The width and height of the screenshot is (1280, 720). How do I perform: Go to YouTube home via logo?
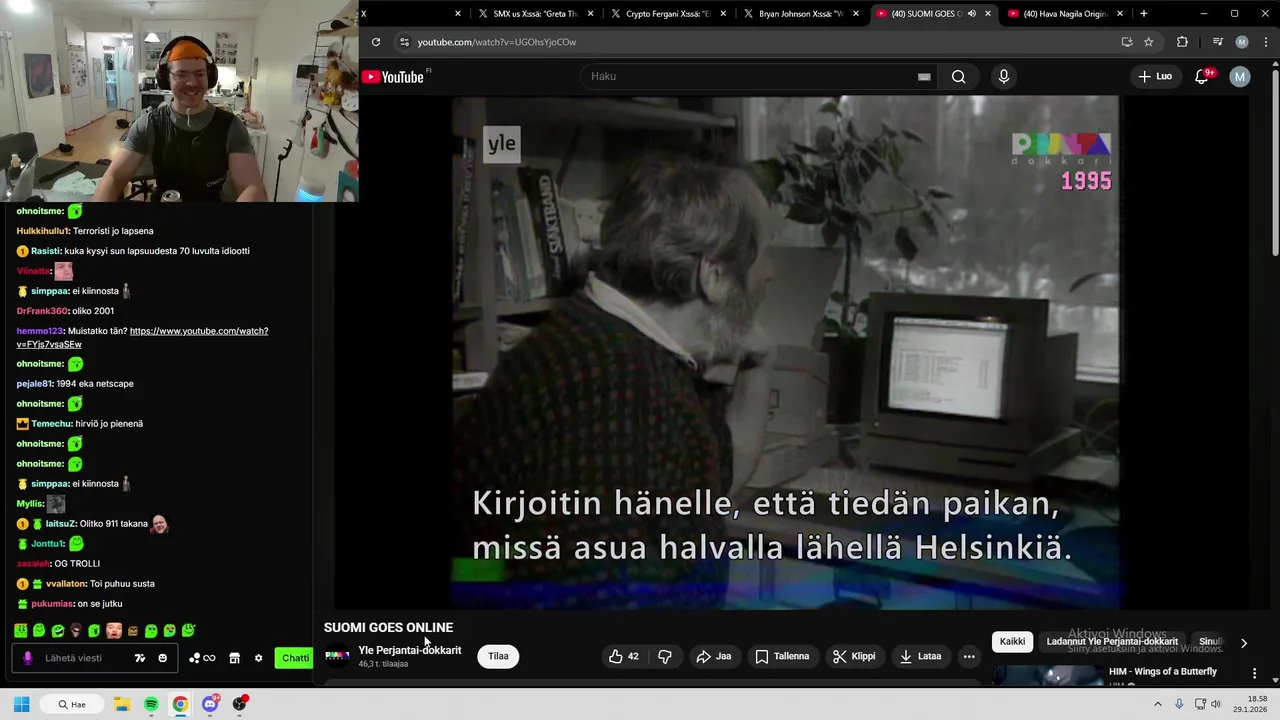pyautogui.click(x=393, y=77)
